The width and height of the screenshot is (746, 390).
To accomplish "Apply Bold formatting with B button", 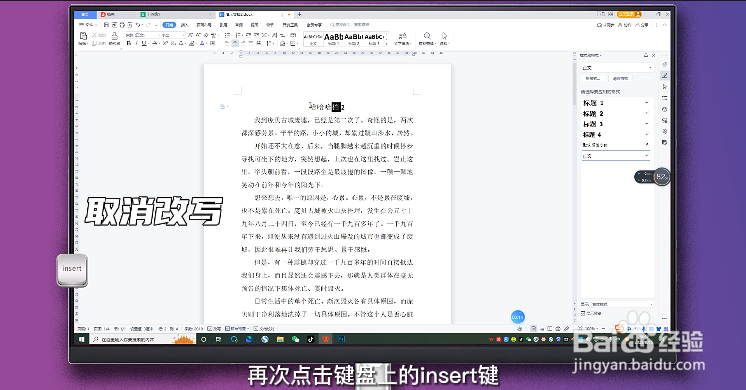I will point(129,43).
